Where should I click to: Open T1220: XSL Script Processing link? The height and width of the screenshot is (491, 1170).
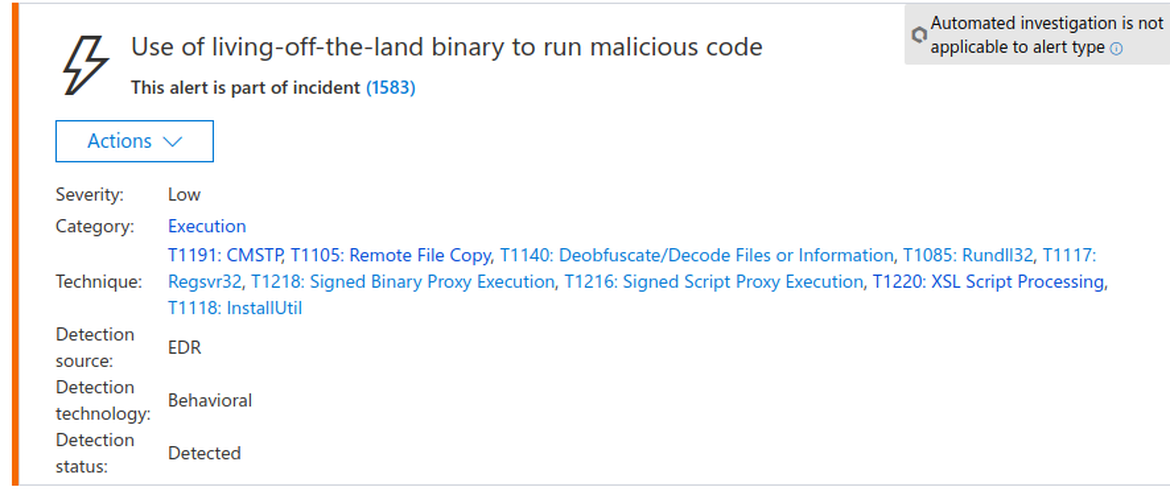988,282
